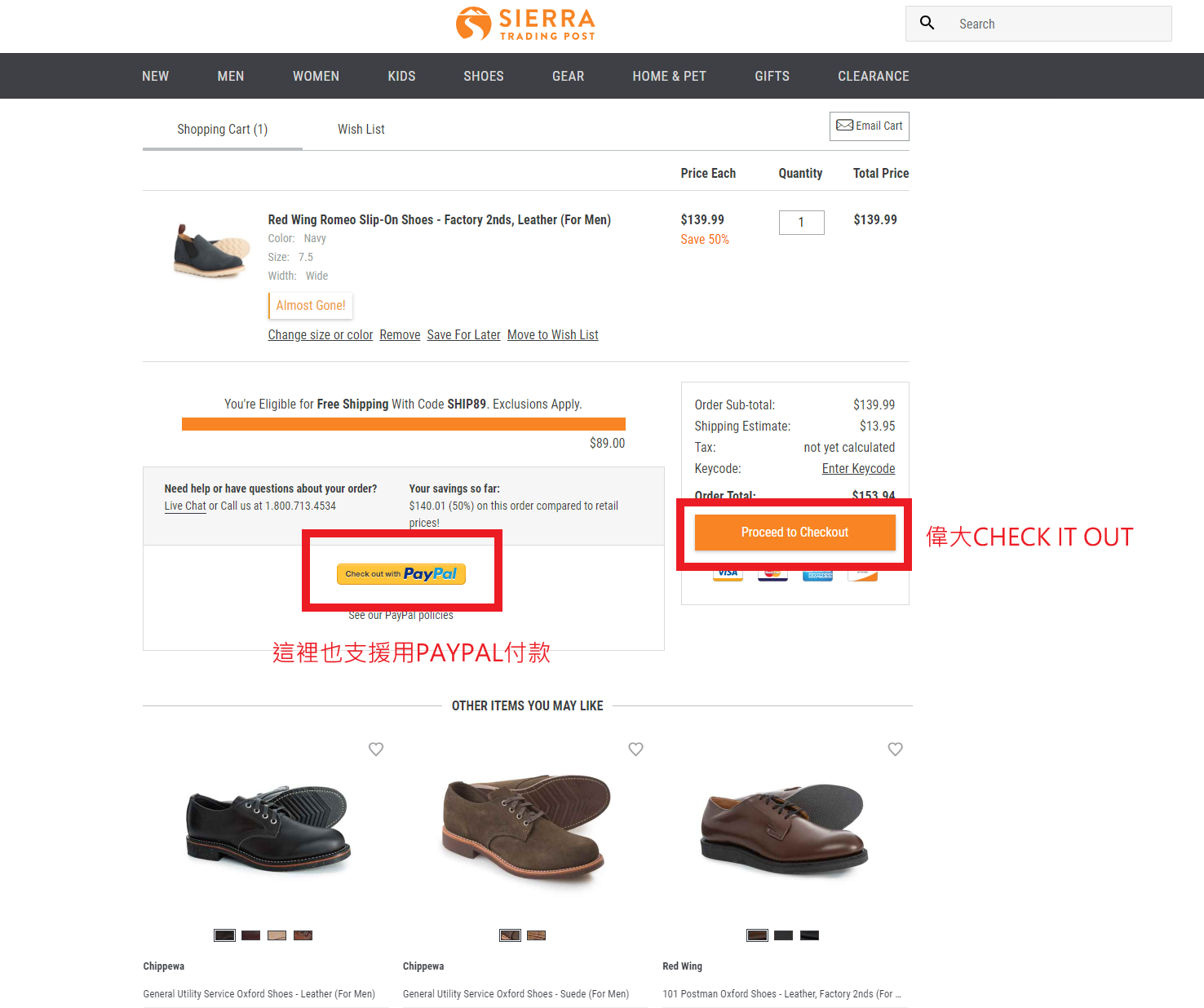Remove the Red Wing shoes from cart
Viewport: 1204px width, 1008px height.
(400, 334)
